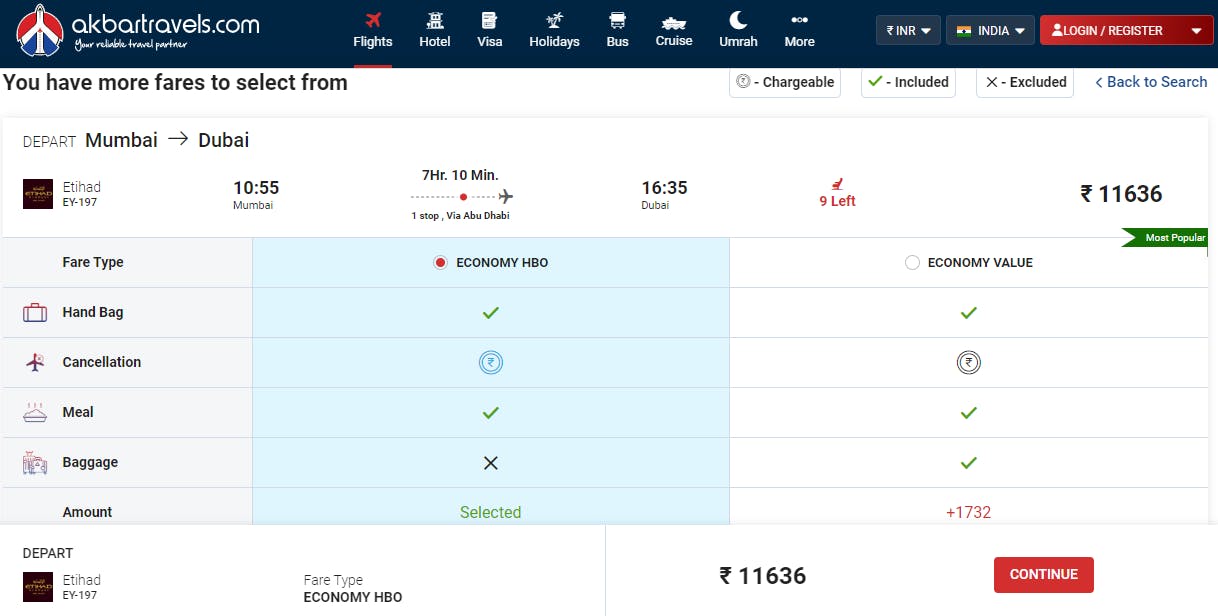Click the Most Popular ribbon tag
The height and width of the screenshot is (616, 1218).
[x=1164, y=238]
